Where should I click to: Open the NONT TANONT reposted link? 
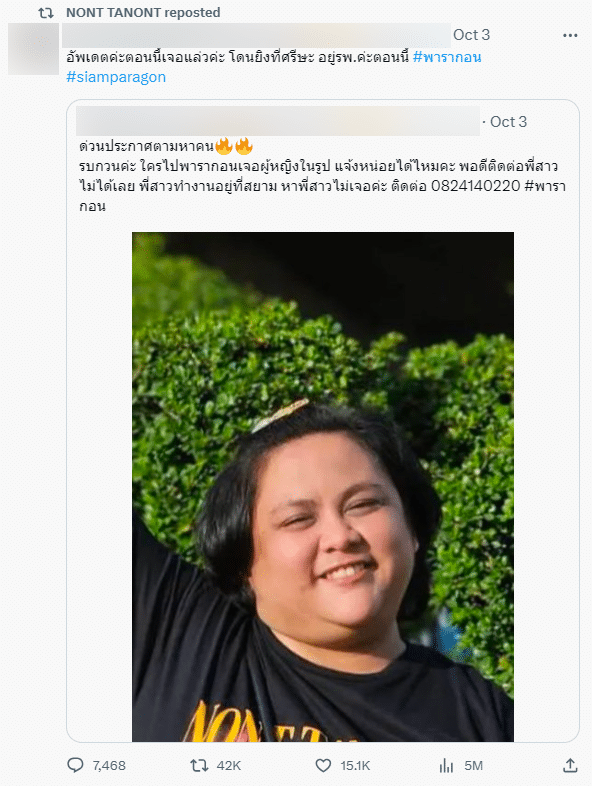point(143,13)
